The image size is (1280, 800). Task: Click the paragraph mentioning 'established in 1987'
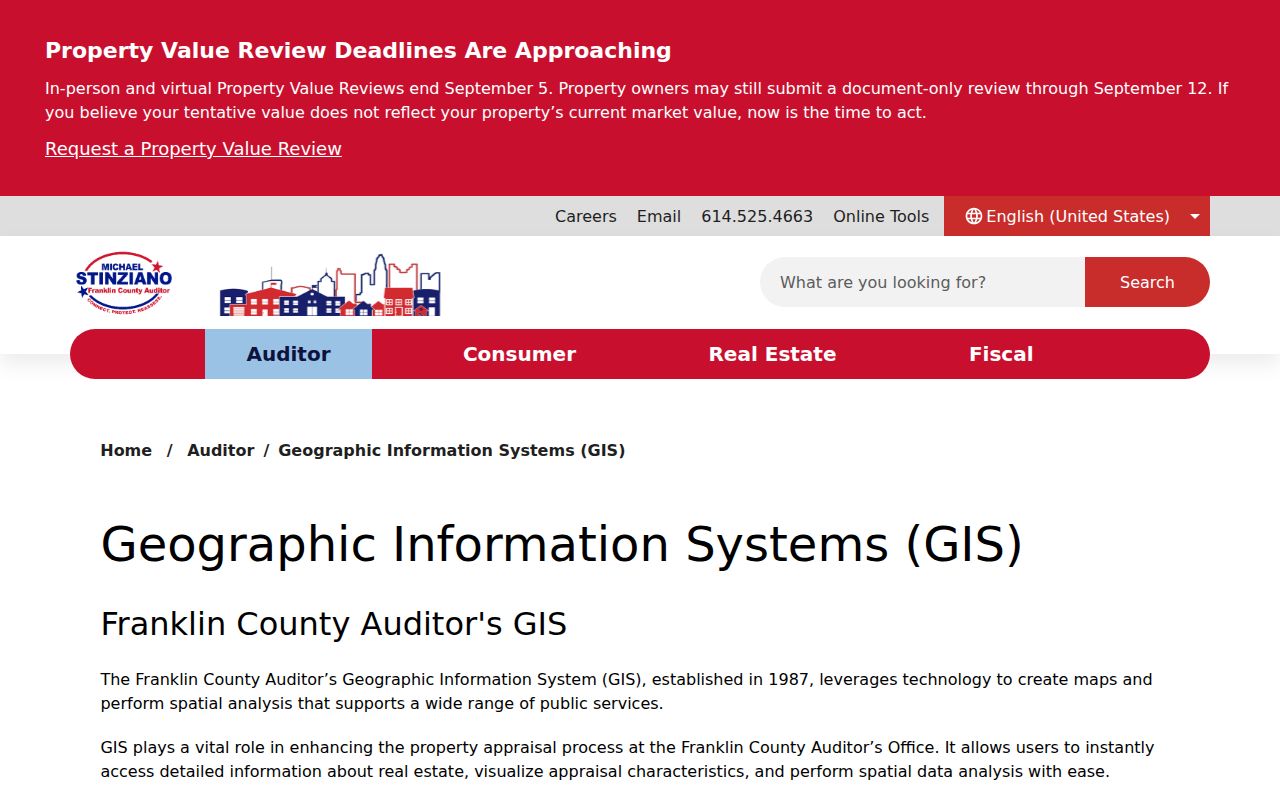pyautogui.click(x=627, y=691)
